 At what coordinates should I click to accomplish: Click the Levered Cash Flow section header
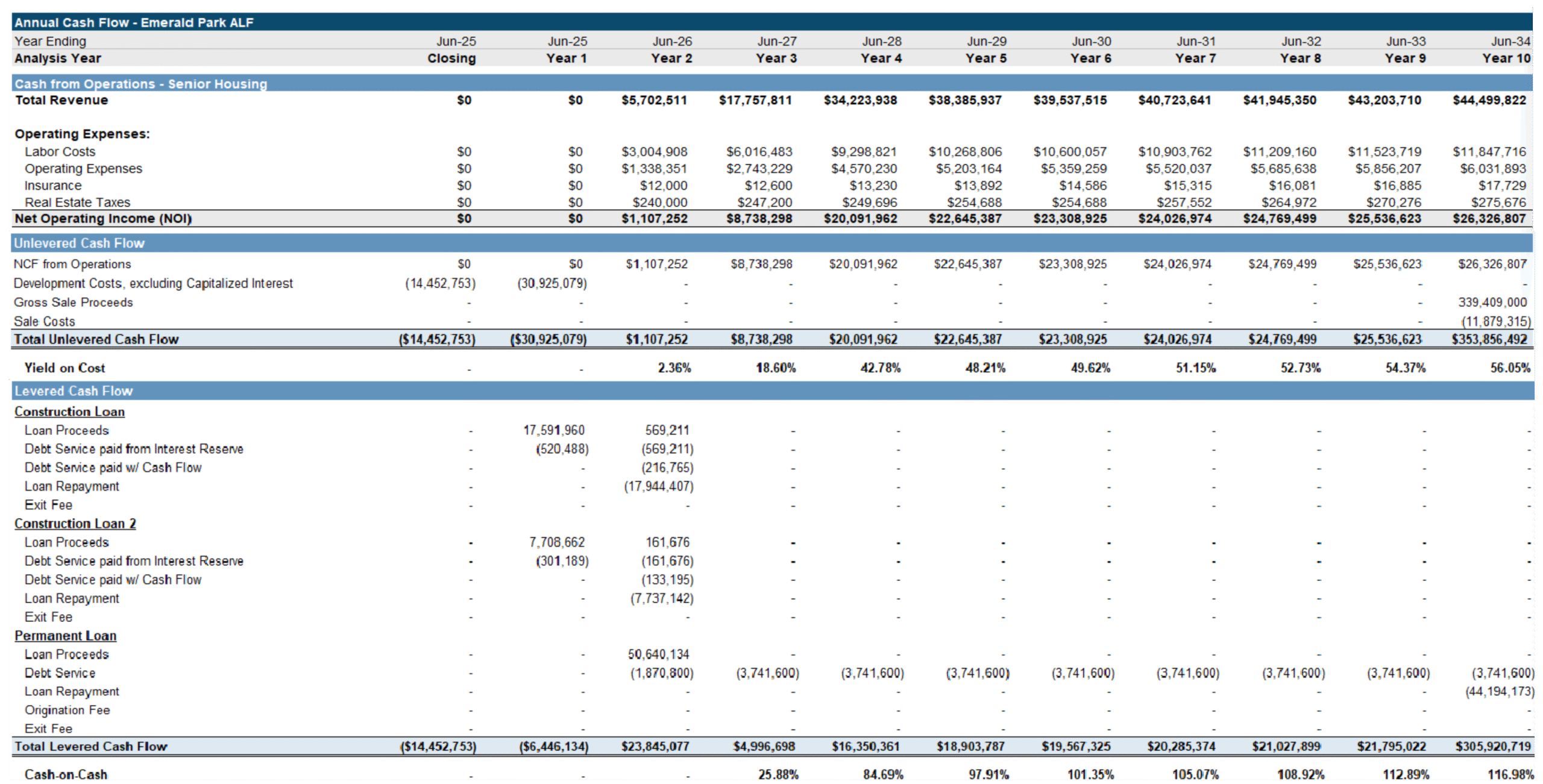click(x=74, y=391)
